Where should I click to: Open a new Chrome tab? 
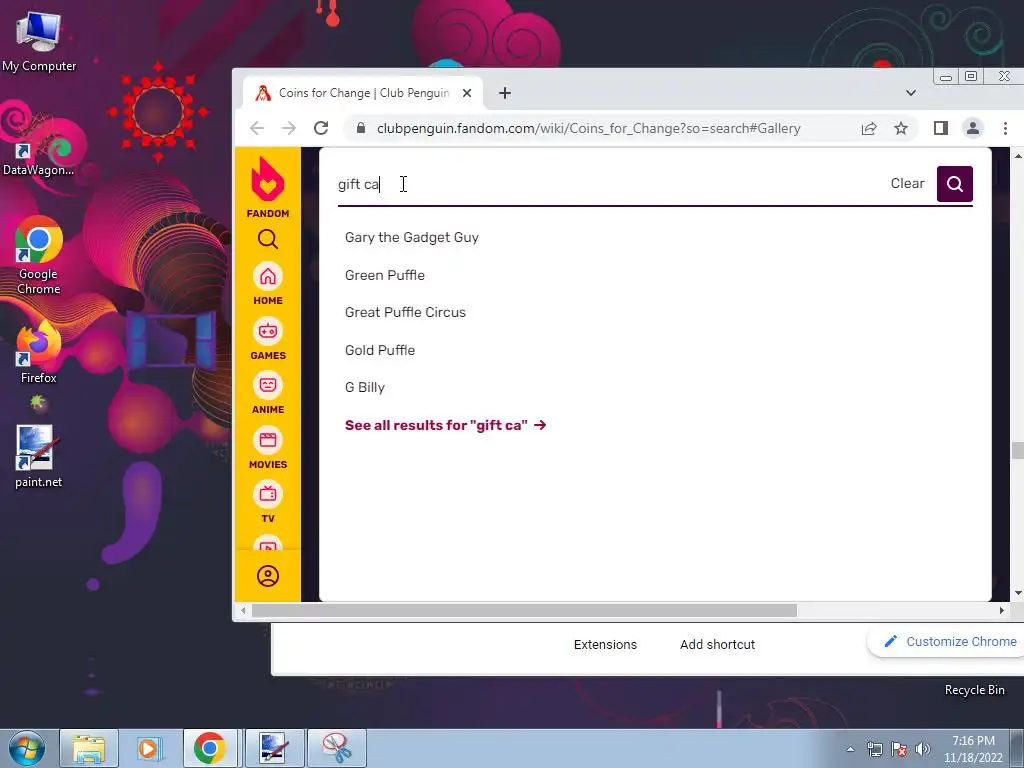[x=505, y=93]
